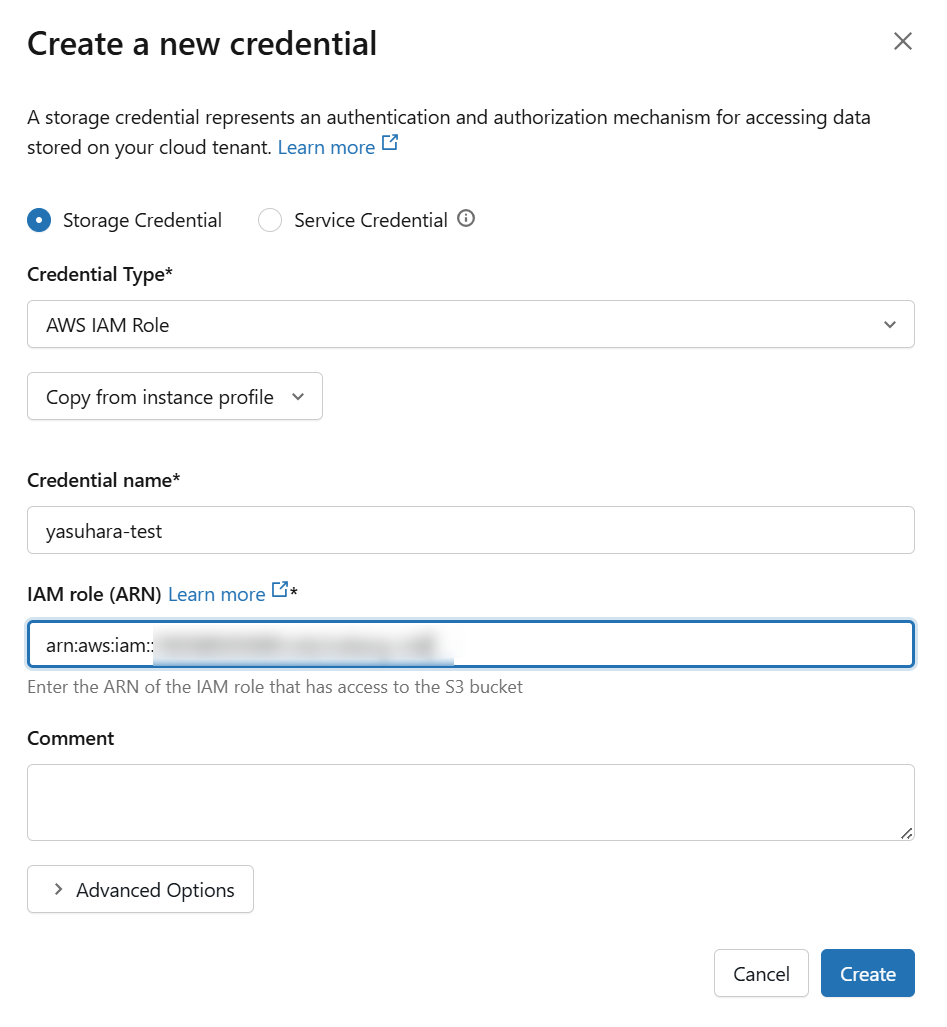Select the Storage Credential radio button

(39, 220)
